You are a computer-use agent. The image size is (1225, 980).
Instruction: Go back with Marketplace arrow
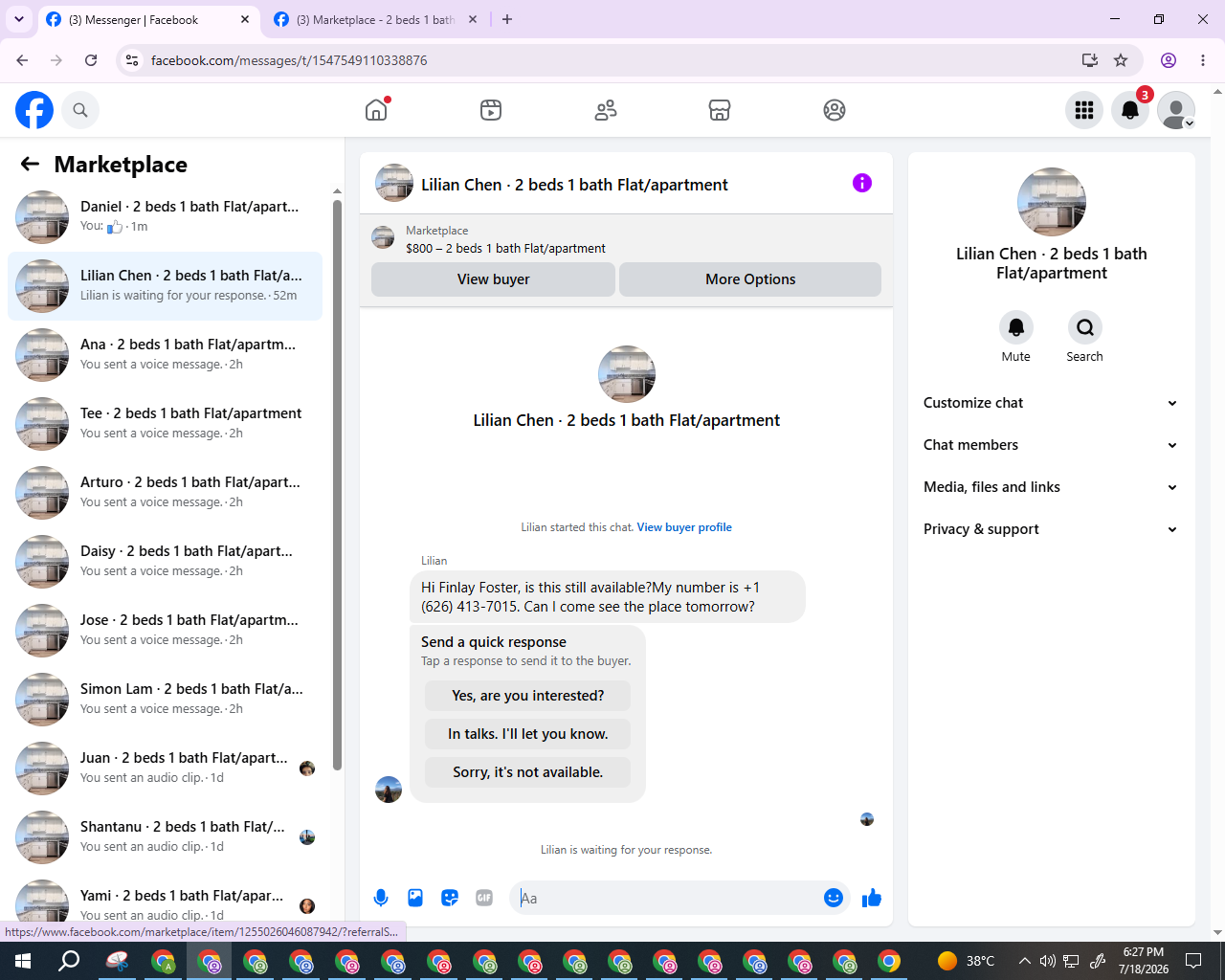click(30, 165)
